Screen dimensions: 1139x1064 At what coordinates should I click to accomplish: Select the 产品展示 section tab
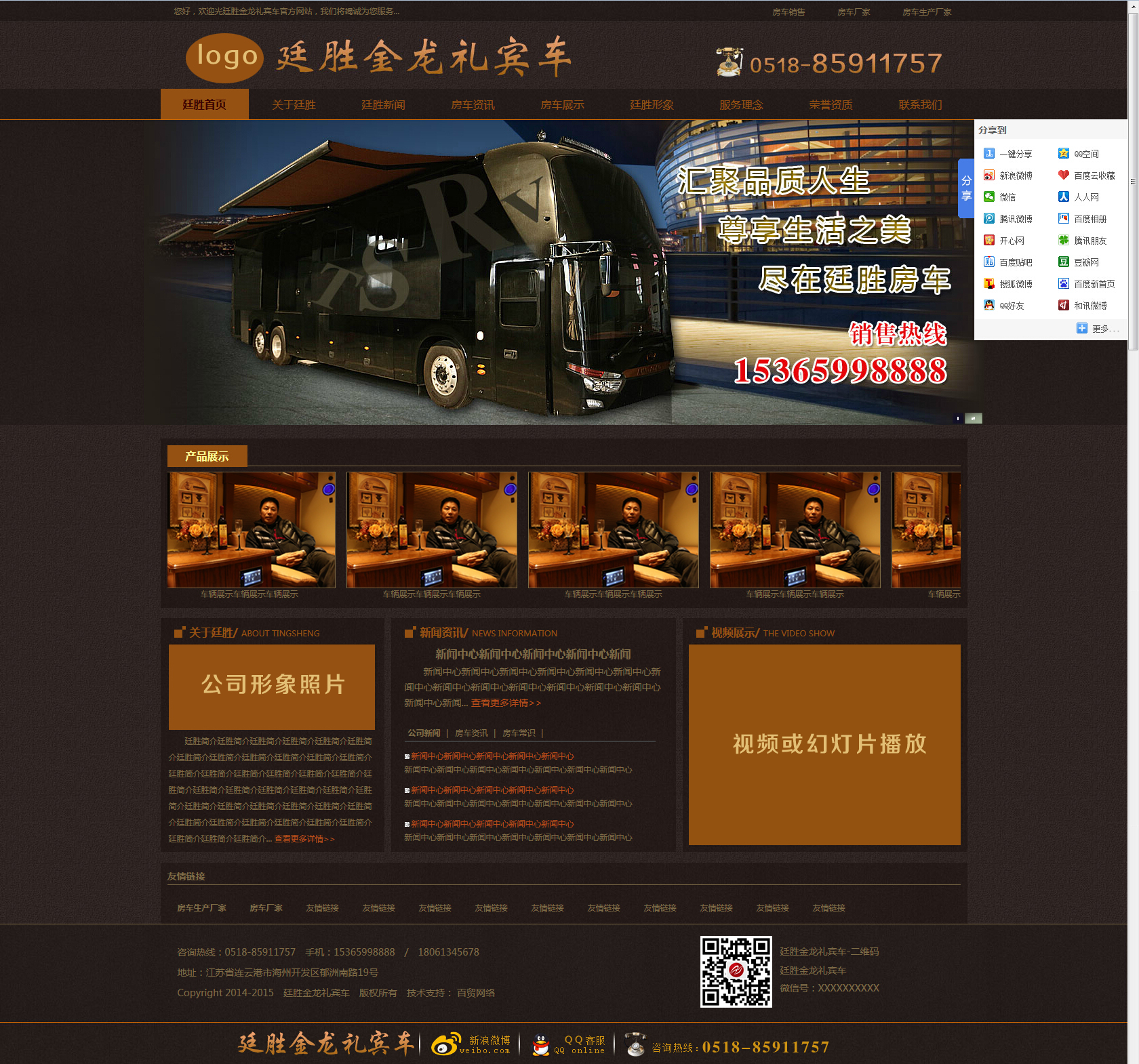207,456
